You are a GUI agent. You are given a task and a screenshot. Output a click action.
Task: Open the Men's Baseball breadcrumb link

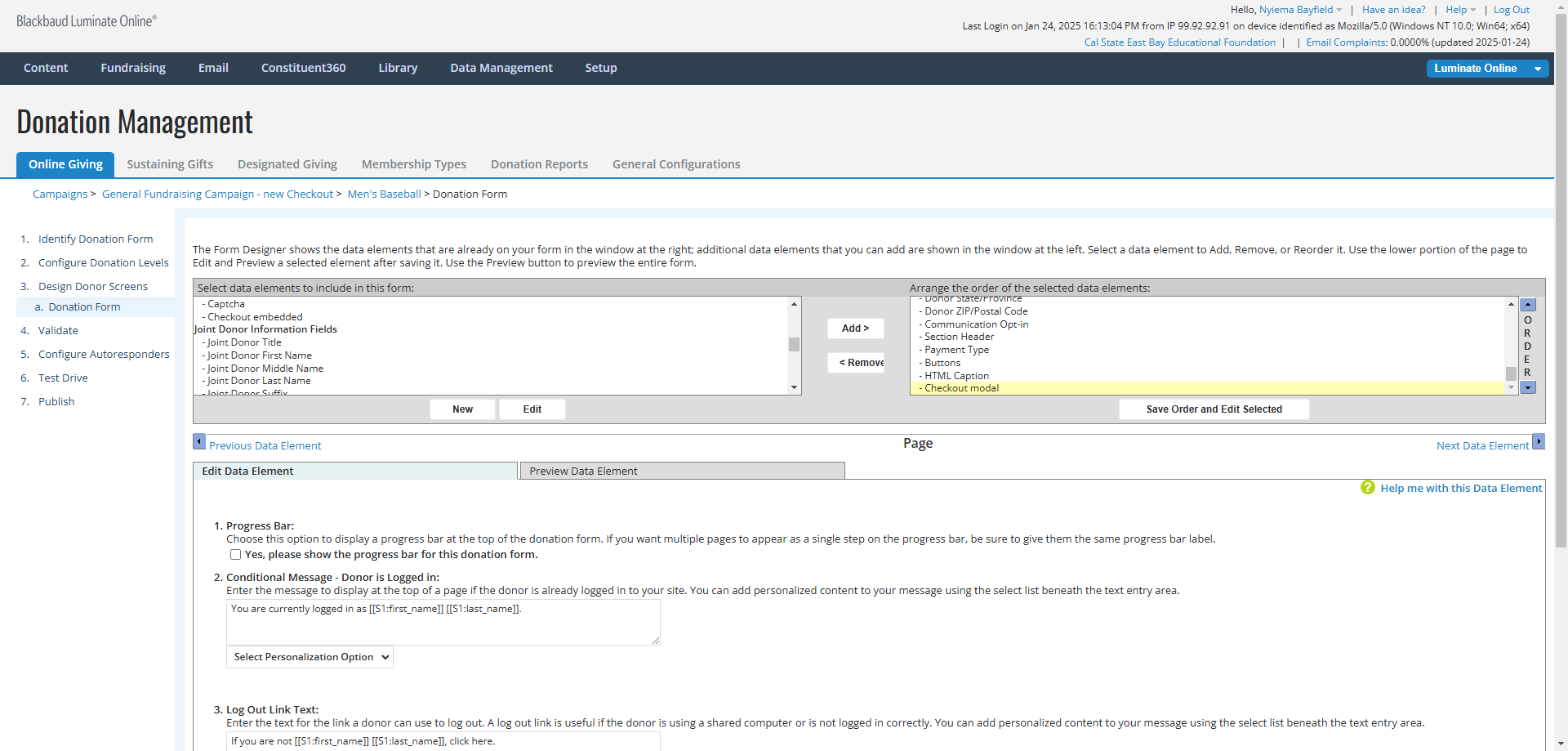tap(385, 194)
